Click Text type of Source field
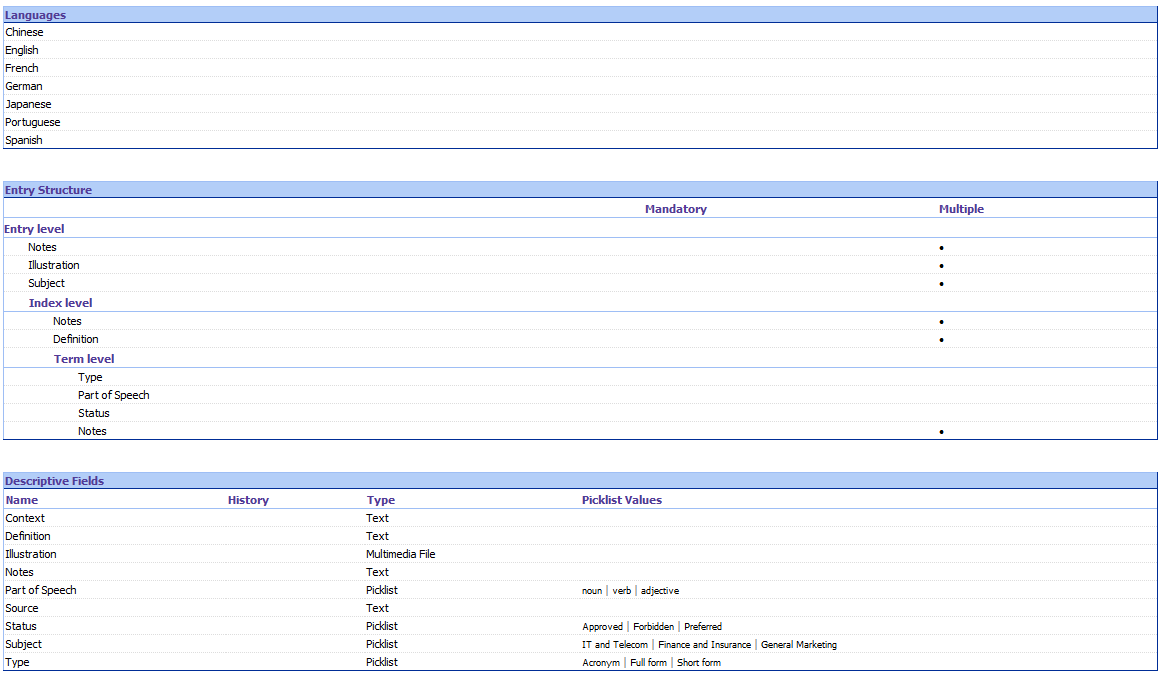Viewport: 1161px width, 674px height. pos(377,608)
